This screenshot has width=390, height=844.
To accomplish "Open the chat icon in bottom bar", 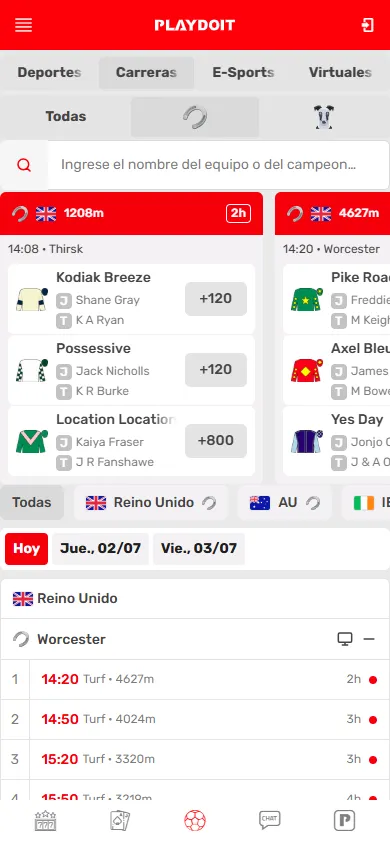I will 270,820.
